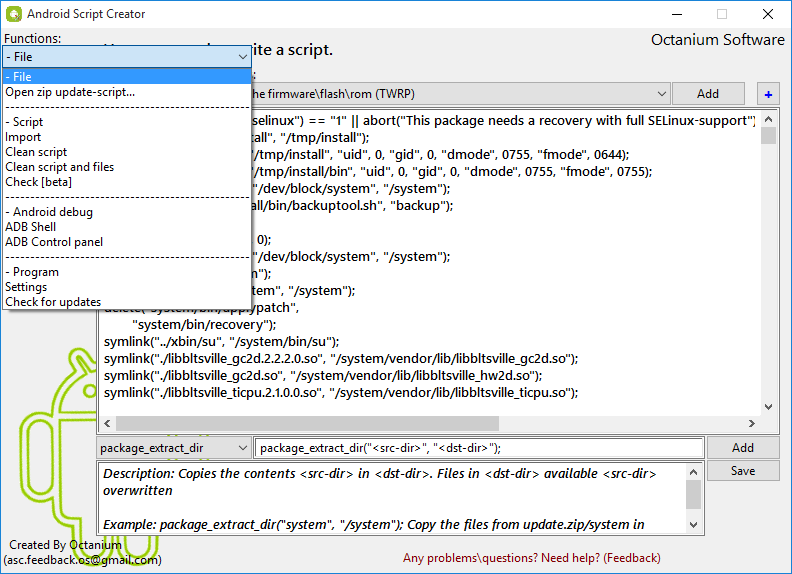
Task: Select 'Open zip update-script...' option
Action: 70,92
